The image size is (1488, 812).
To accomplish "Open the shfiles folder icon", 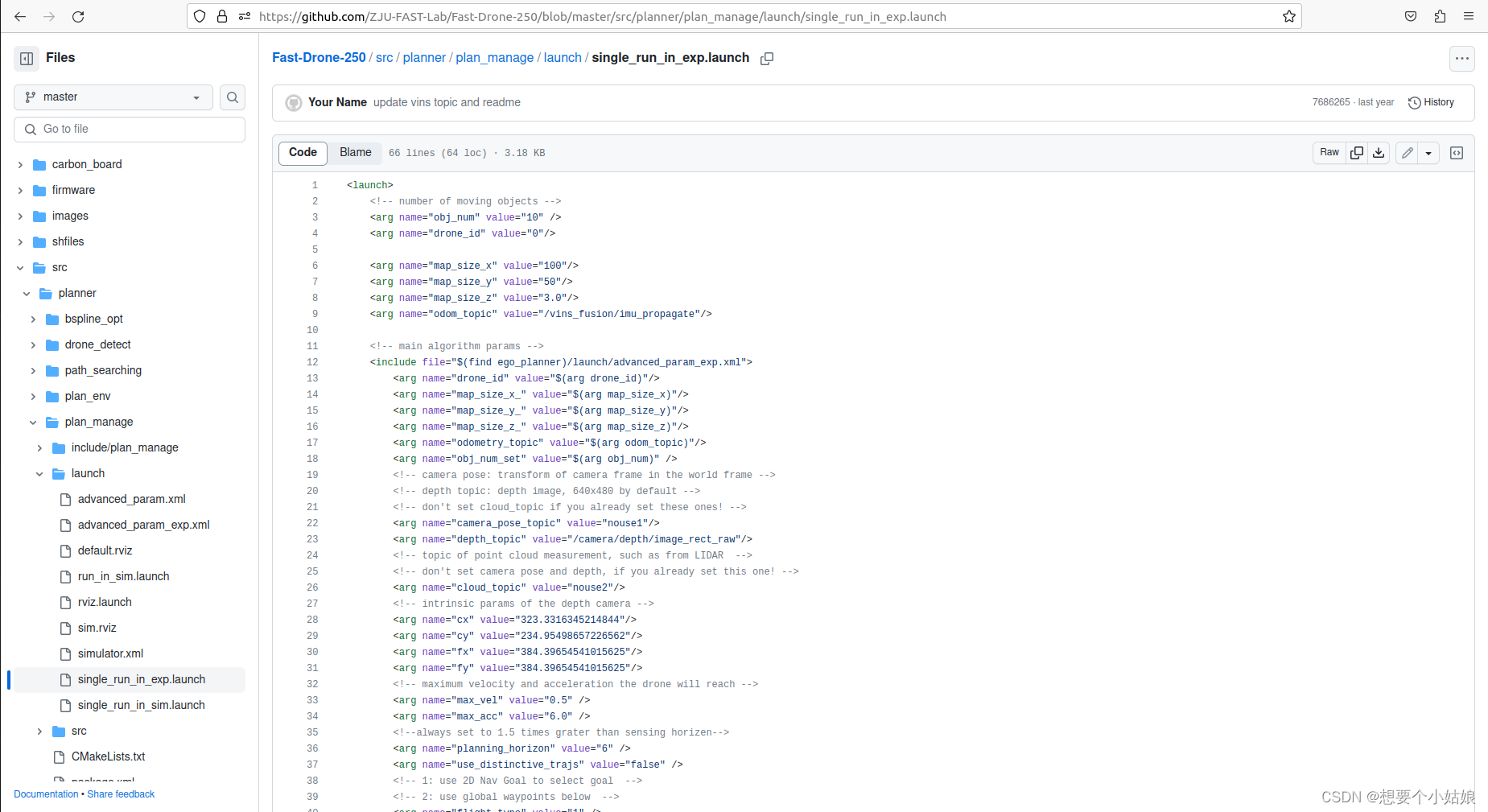I will (x=39, y=241).
